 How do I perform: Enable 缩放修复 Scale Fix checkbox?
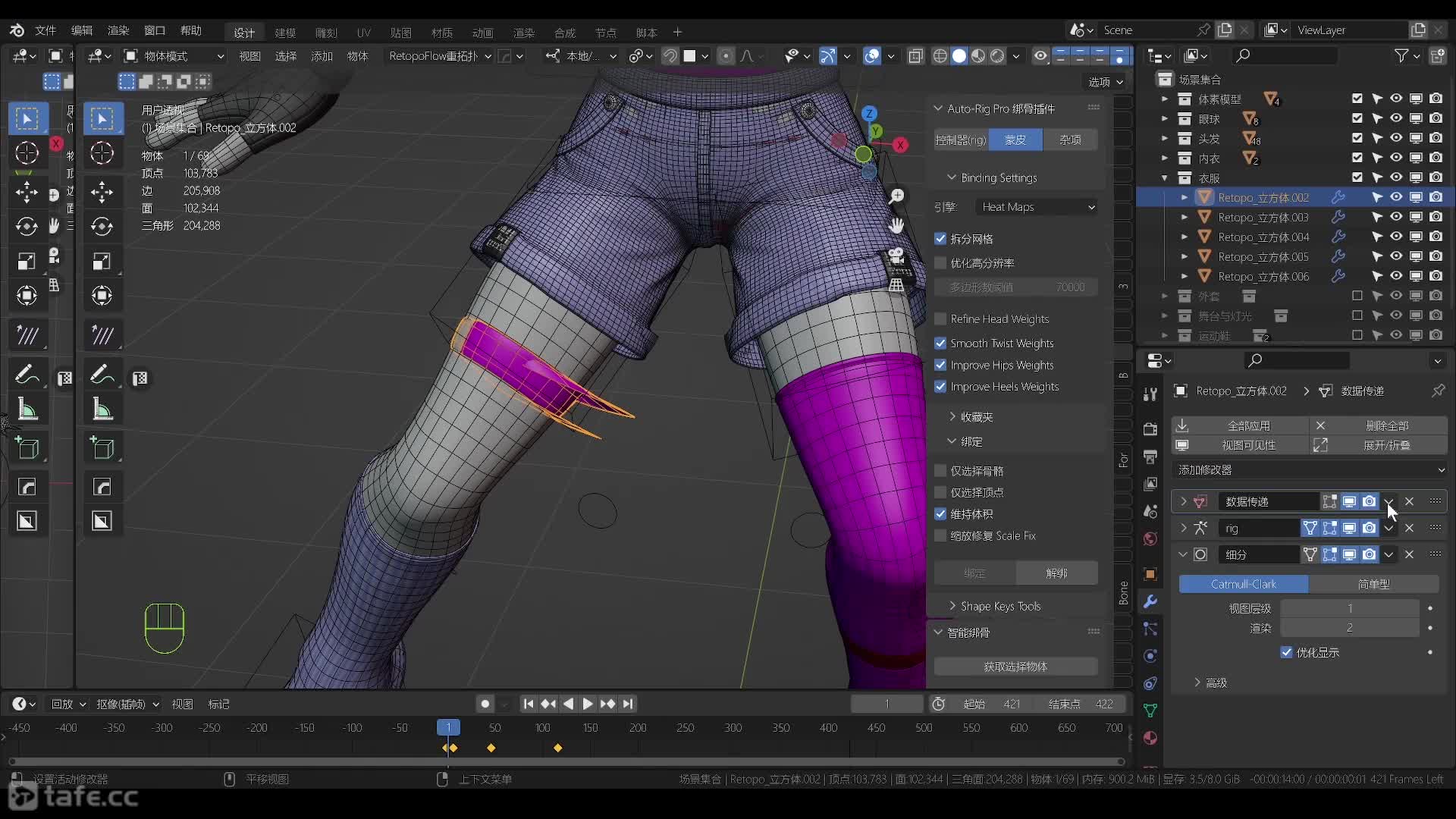point(940,535)
